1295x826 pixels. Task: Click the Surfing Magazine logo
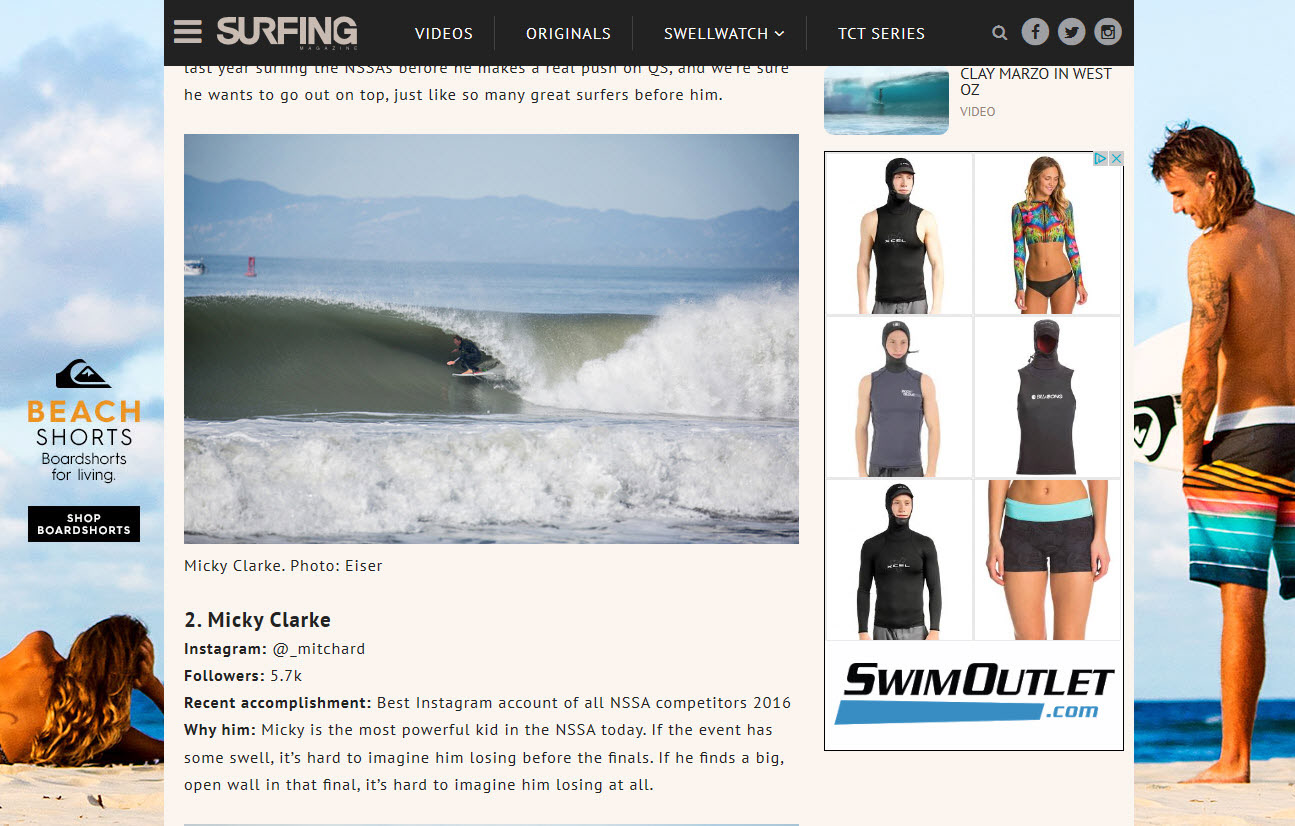click(287, 32)
